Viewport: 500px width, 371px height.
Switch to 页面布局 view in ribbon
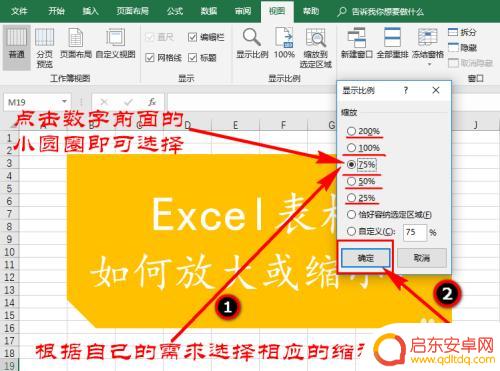[76, 43]
